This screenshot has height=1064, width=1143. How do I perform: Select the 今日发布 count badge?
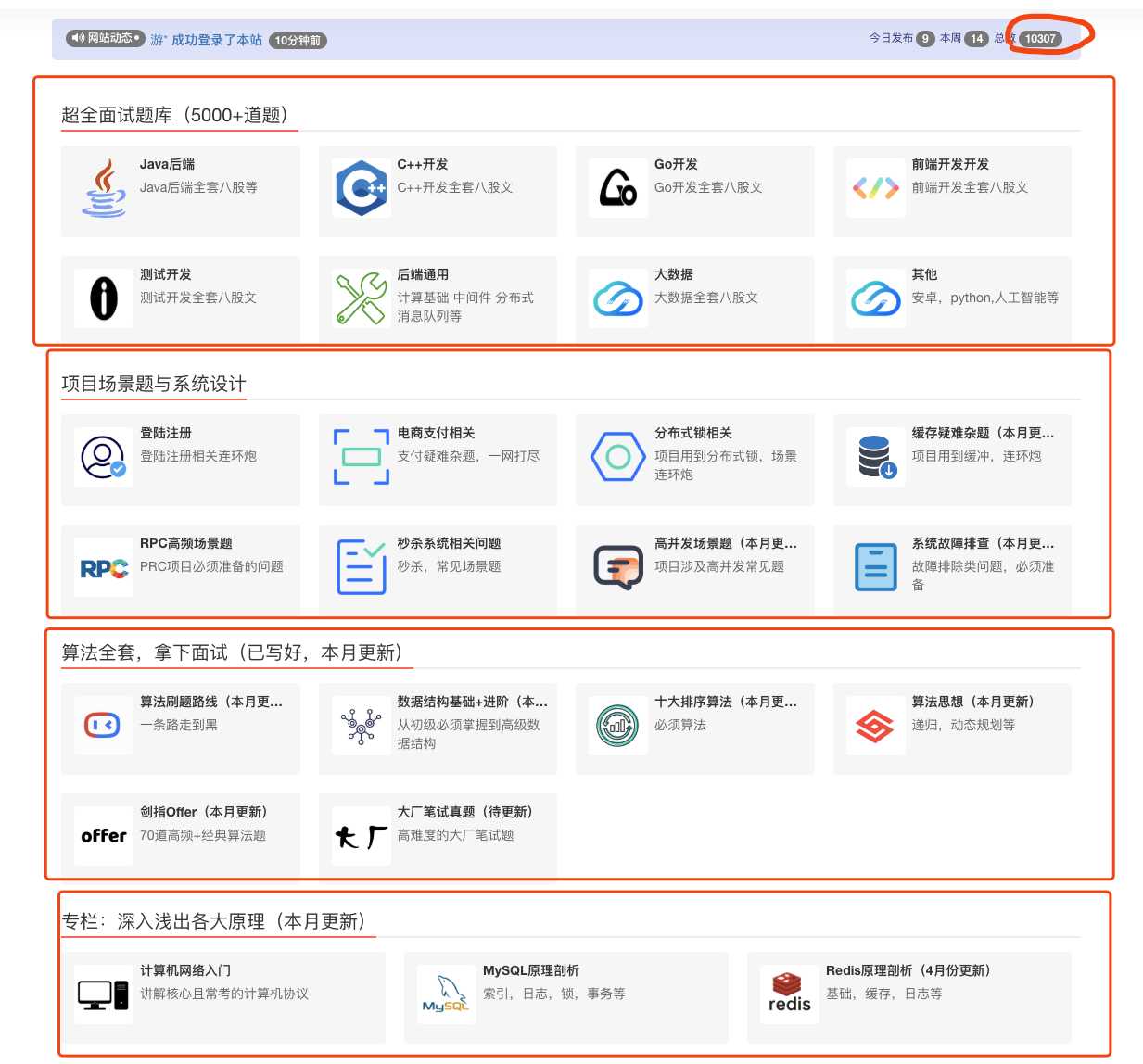coord(925,39)
